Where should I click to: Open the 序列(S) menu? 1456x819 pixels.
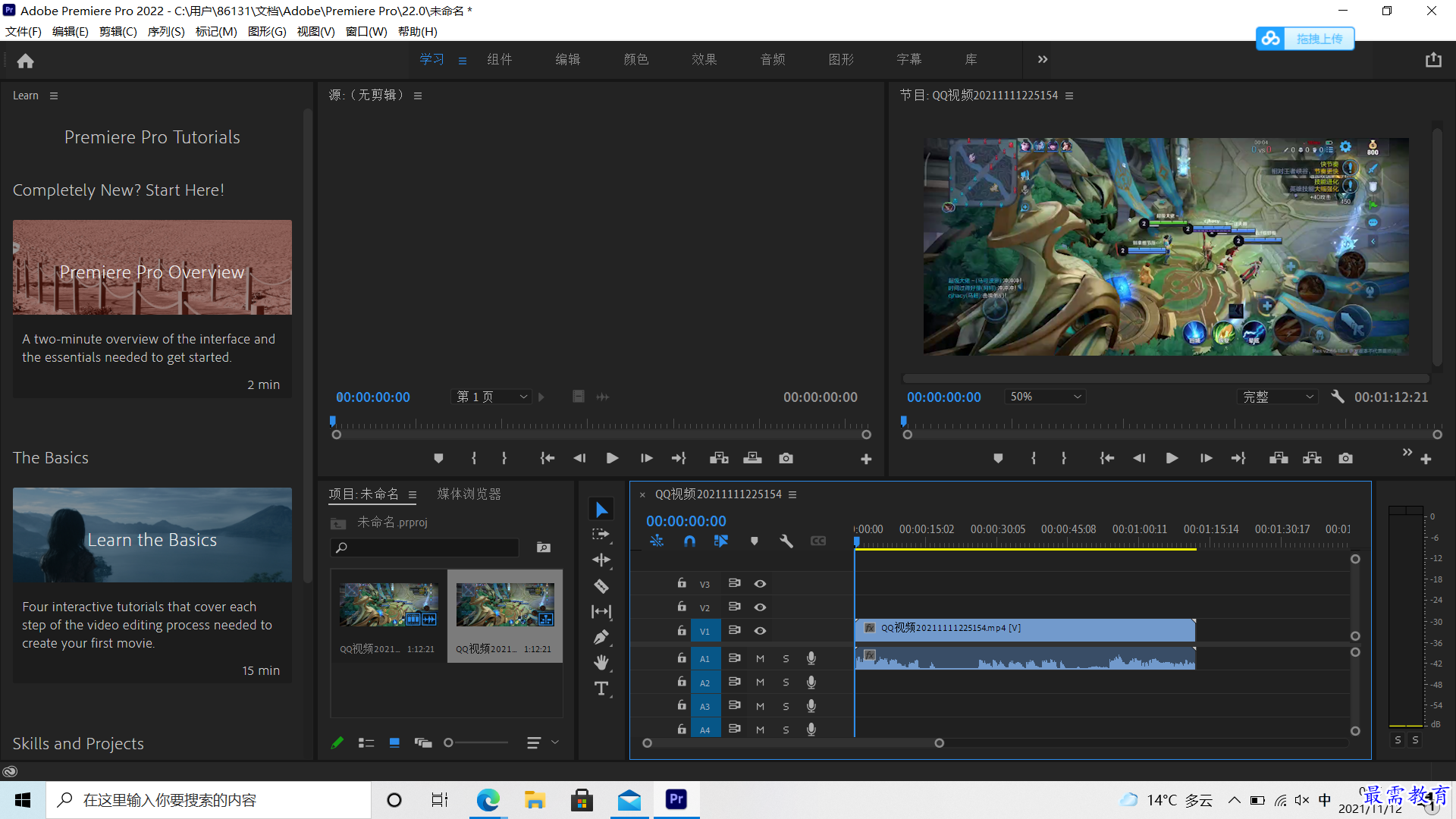pos(166,31)
